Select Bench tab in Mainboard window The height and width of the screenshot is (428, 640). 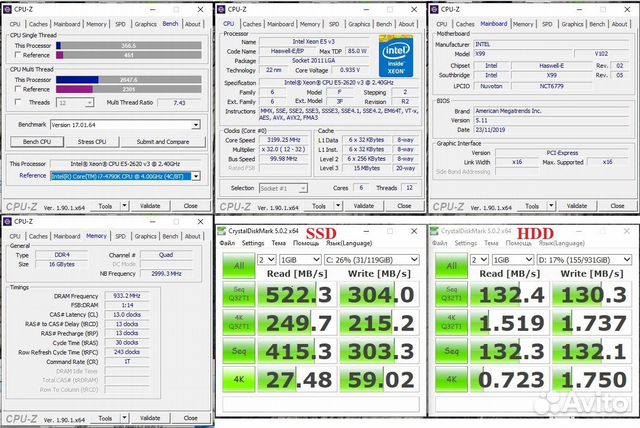click(597, 24)
